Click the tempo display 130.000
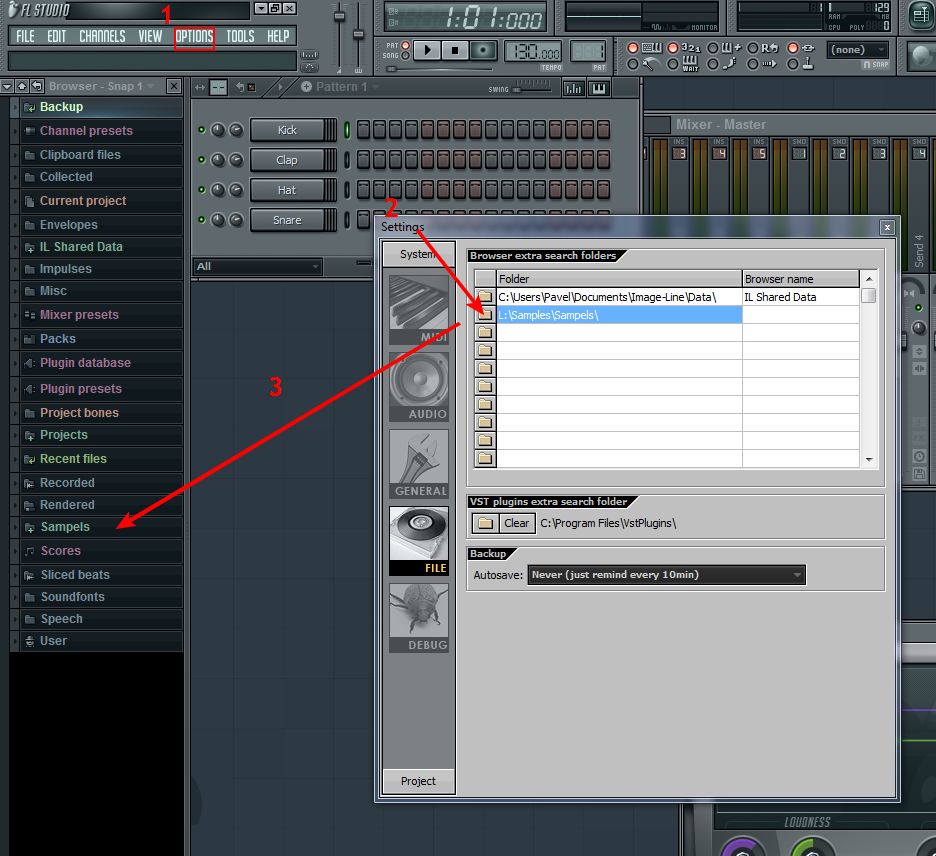Screen dimensions: 936x856 pyautogui.click(x=533, y=51)
